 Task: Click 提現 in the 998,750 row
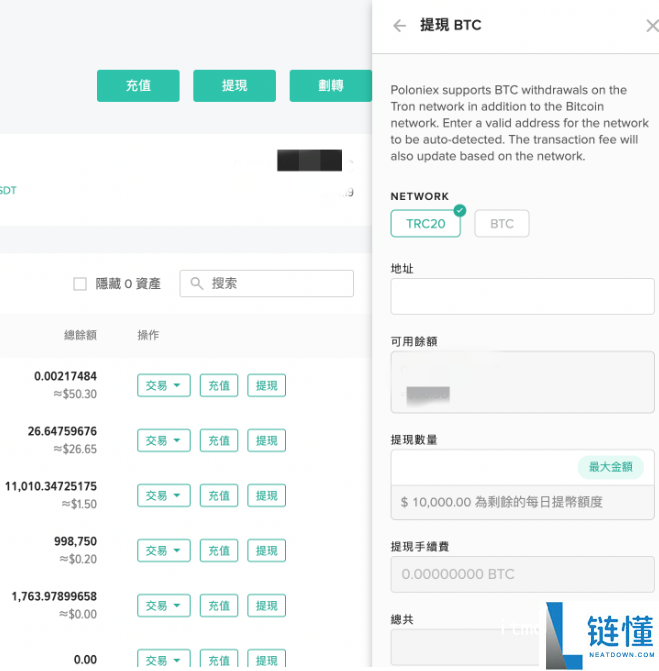click(266, 550)
